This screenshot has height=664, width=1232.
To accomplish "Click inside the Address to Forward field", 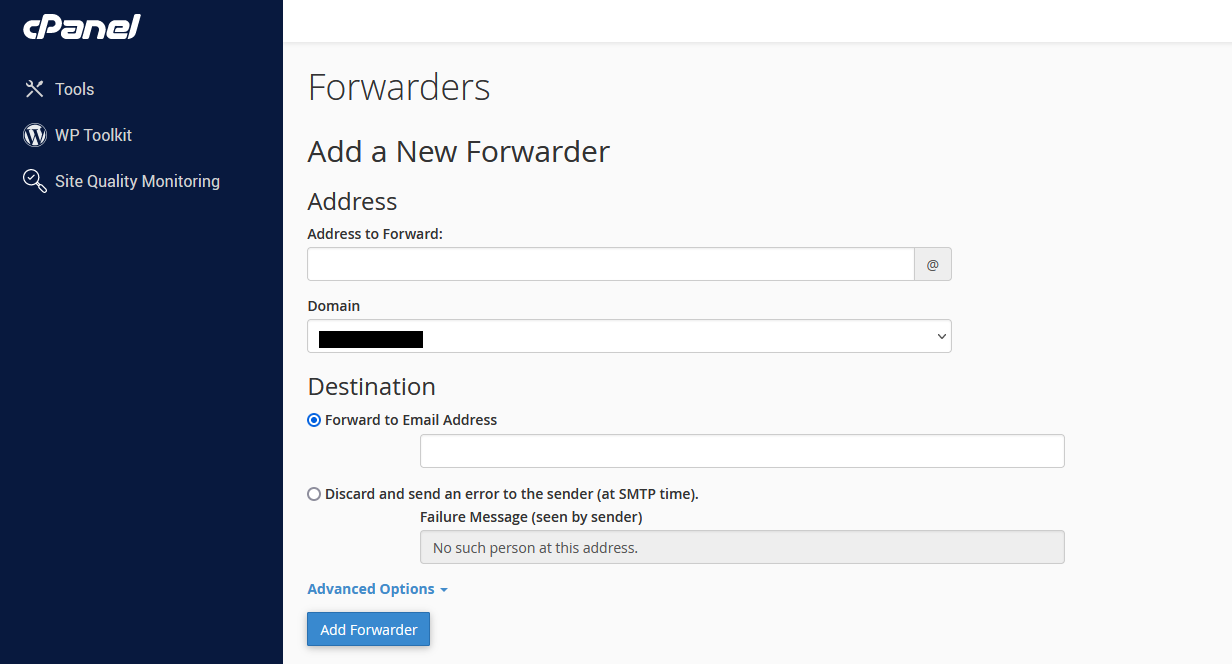I will [x=610, y=263].
